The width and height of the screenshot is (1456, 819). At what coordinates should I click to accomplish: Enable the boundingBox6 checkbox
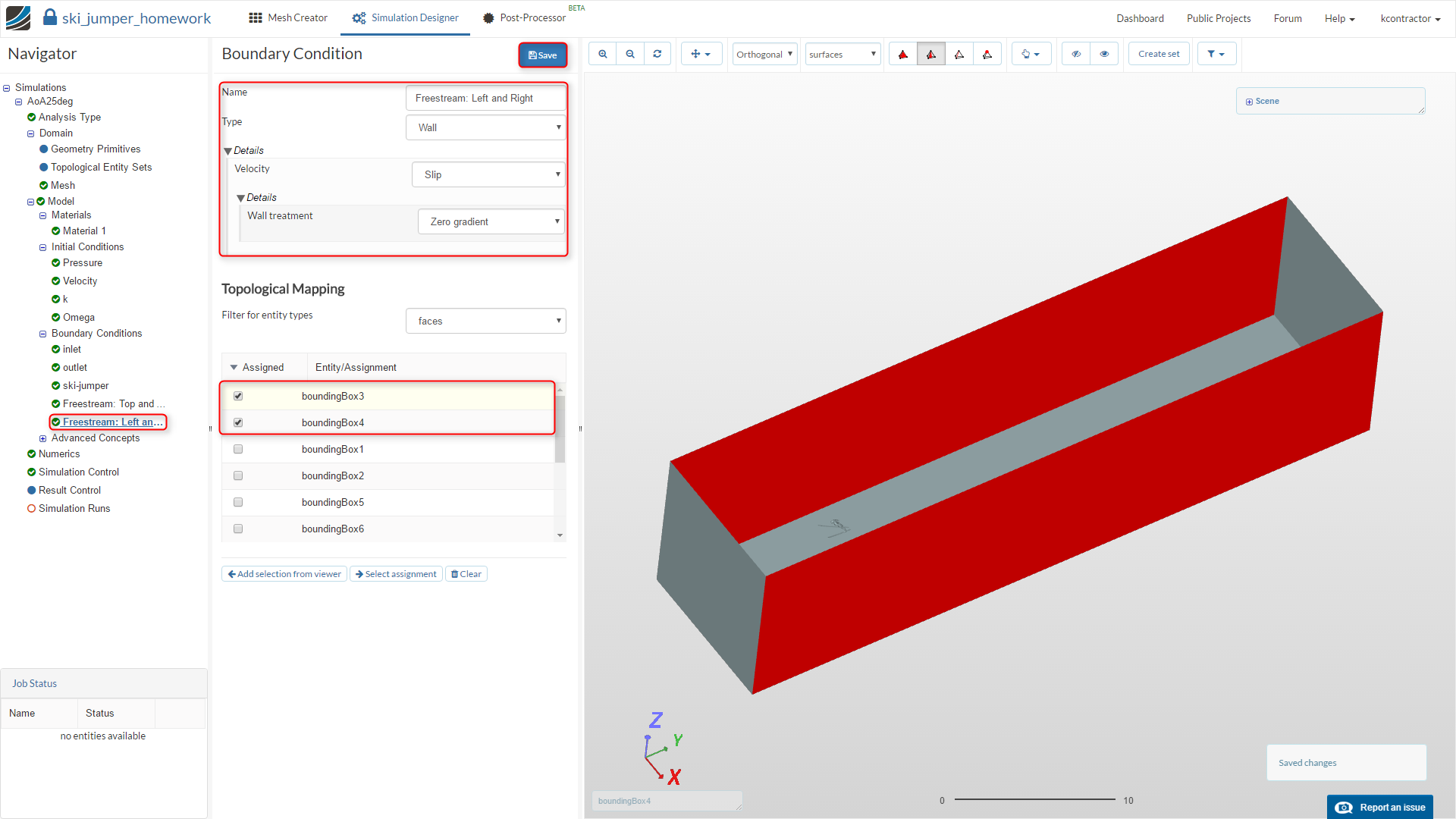pos(238,529)
